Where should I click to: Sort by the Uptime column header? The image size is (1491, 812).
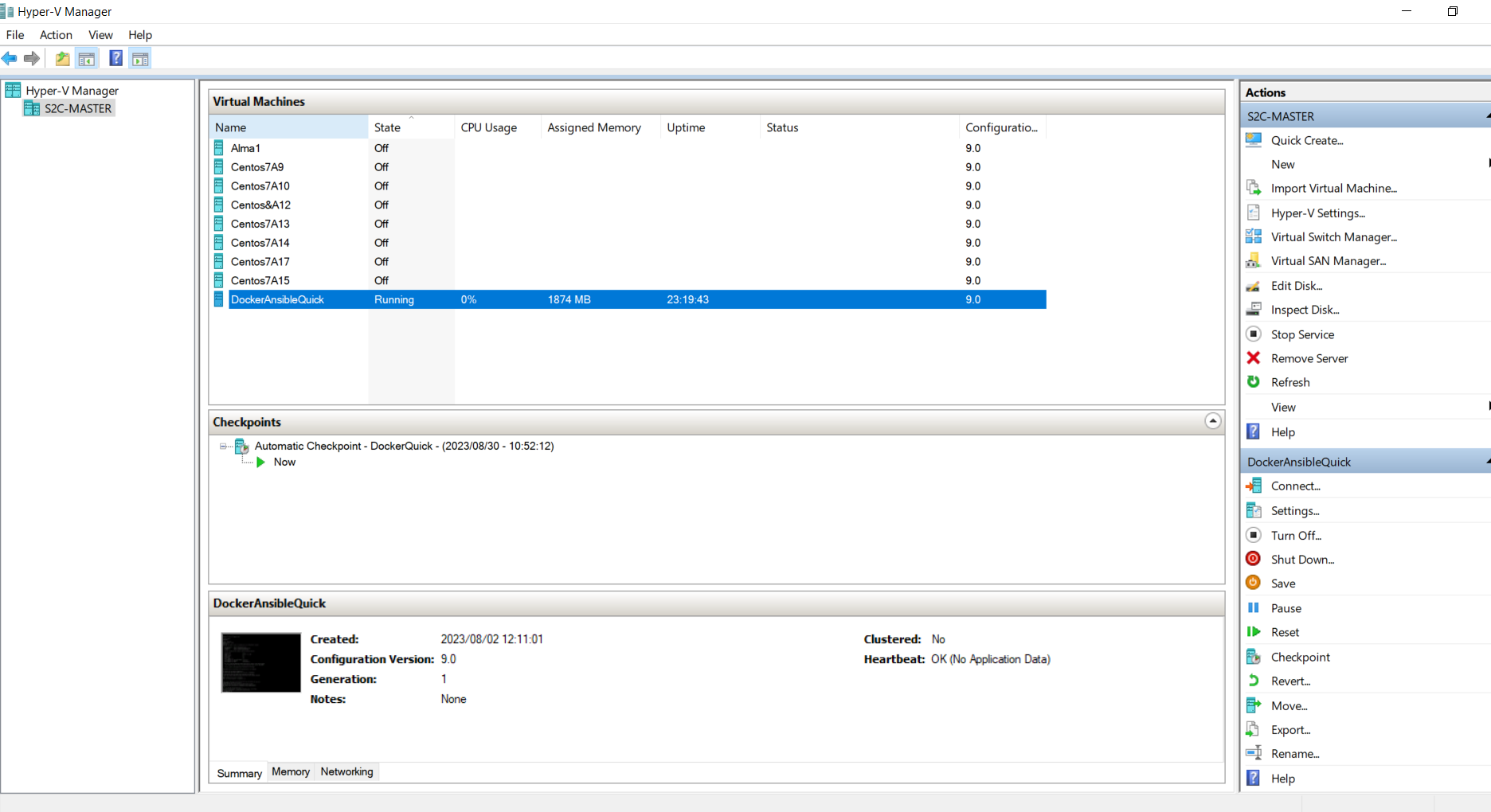(x=710, y=127)
